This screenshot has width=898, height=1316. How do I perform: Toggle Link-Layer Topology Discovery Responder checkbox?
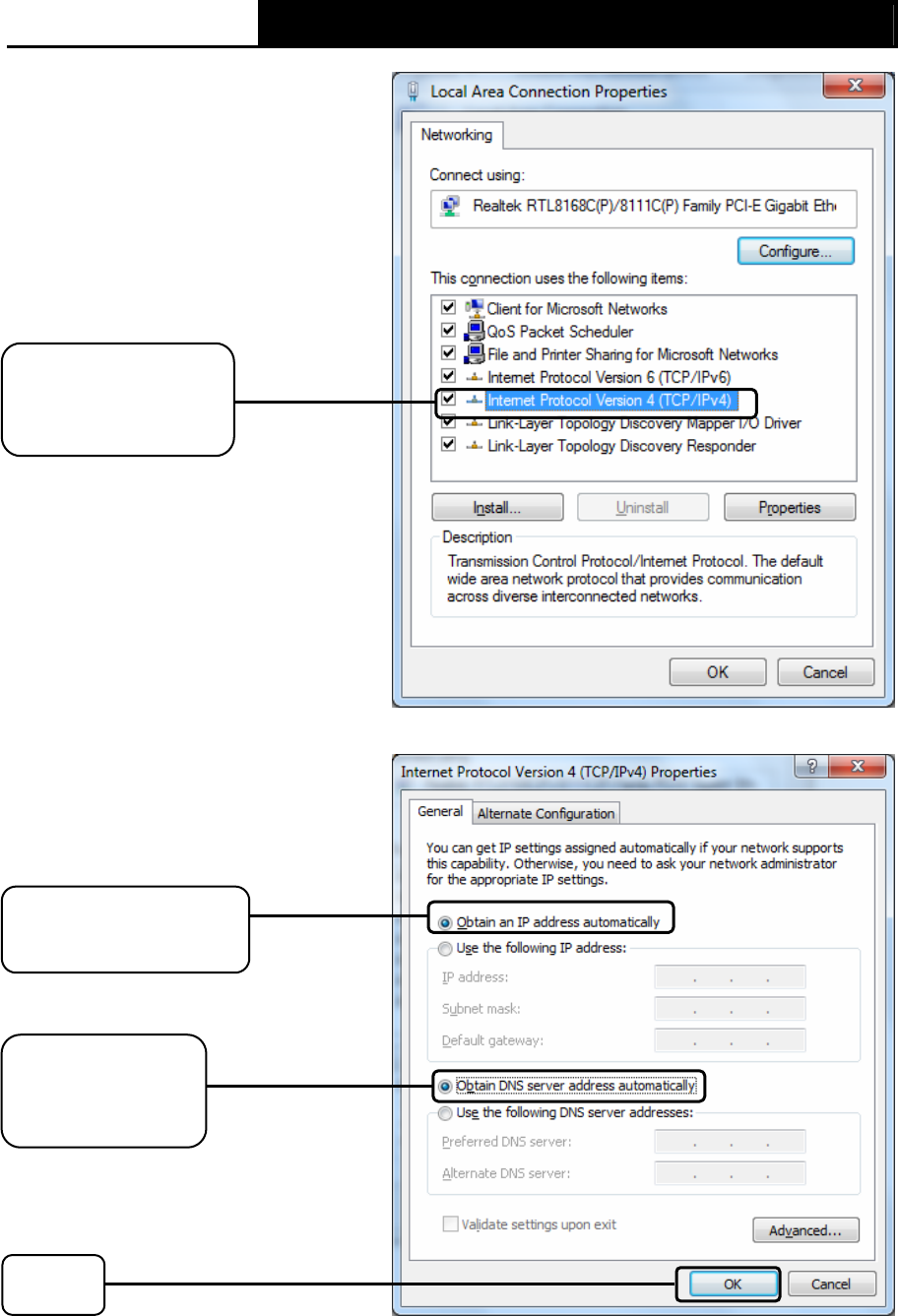449,445
